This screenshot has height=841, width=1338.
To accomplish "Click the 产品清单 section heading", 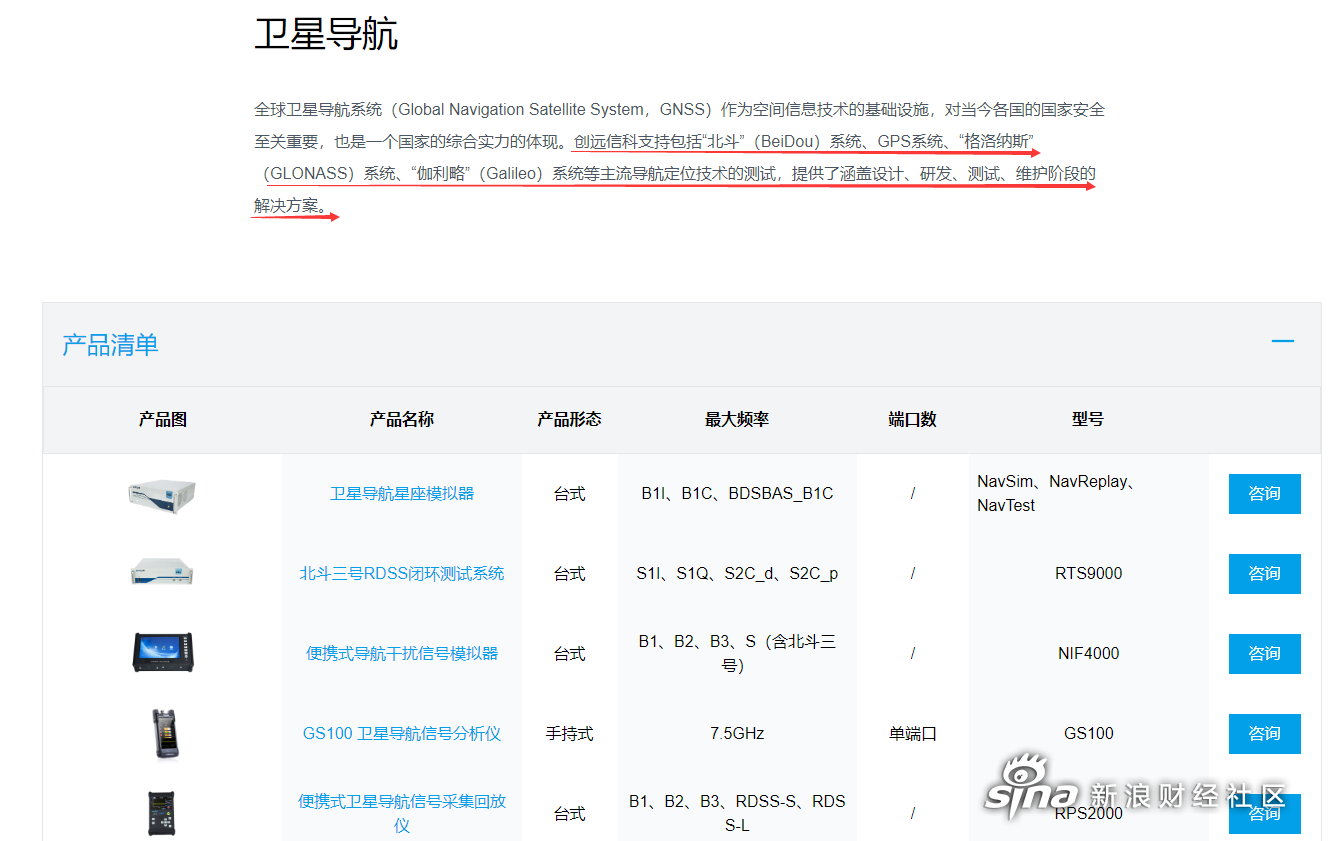I will 110,345.
